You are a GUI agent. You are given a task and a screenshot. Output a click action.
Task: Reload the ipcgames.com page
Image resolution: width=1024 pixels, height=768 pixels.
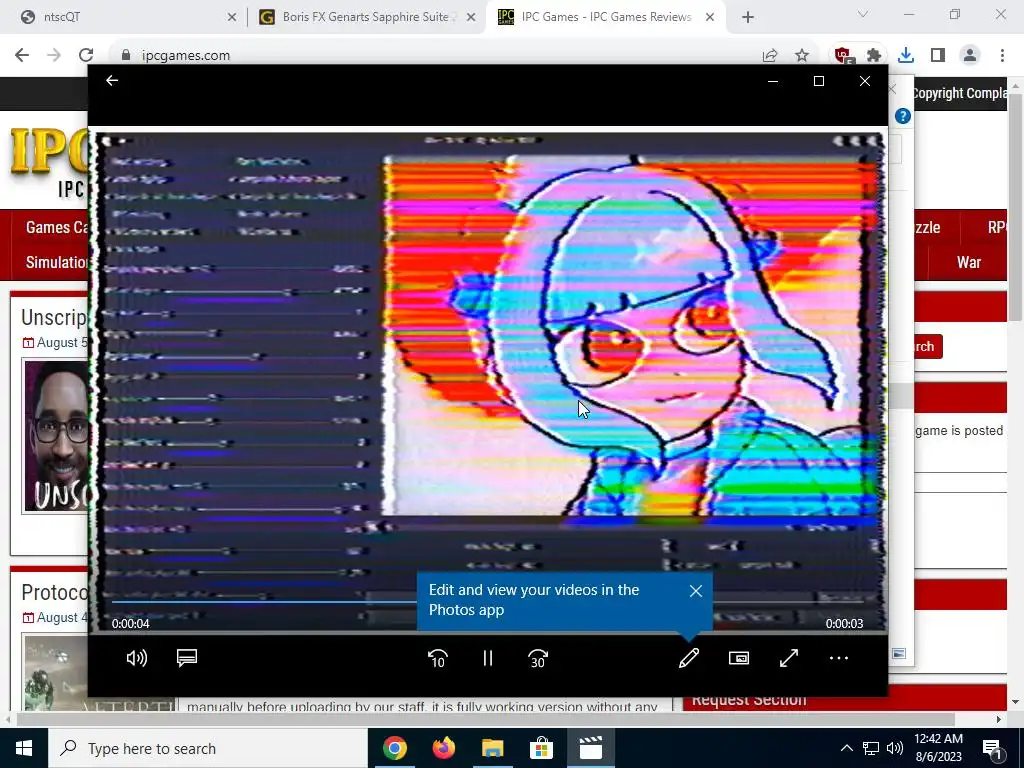[86, 56]
